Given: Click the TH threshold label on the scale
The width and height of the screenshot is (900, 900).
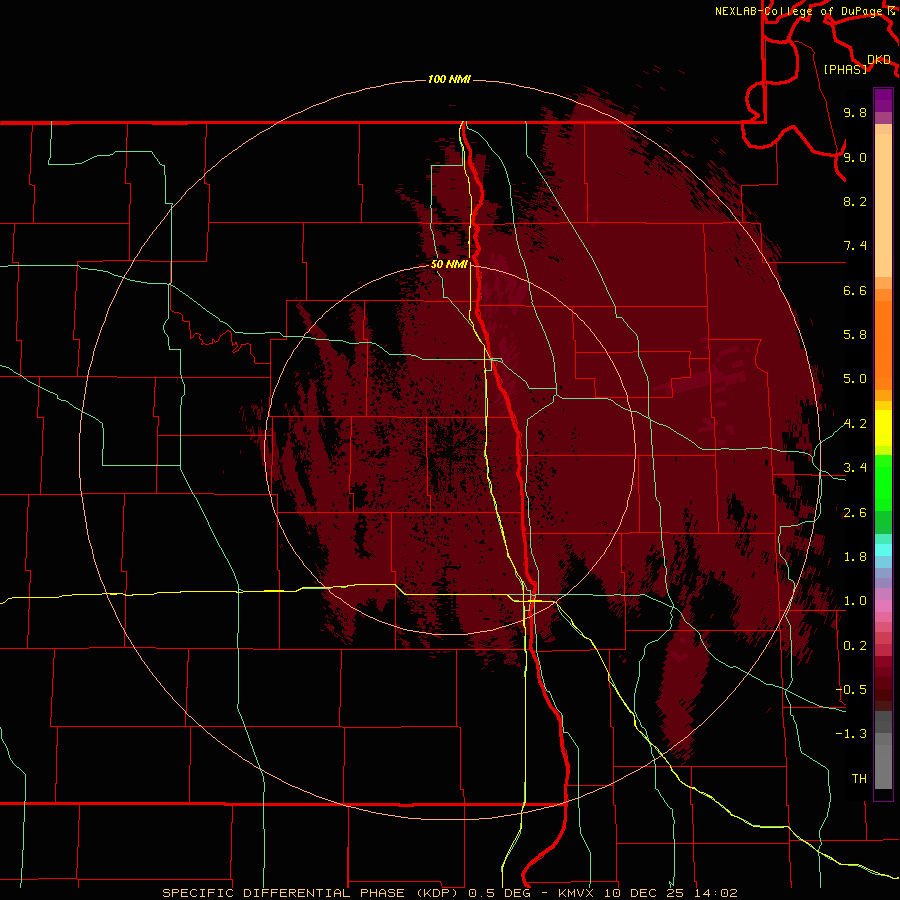Looking at the screenshot, I should [859, 779].
